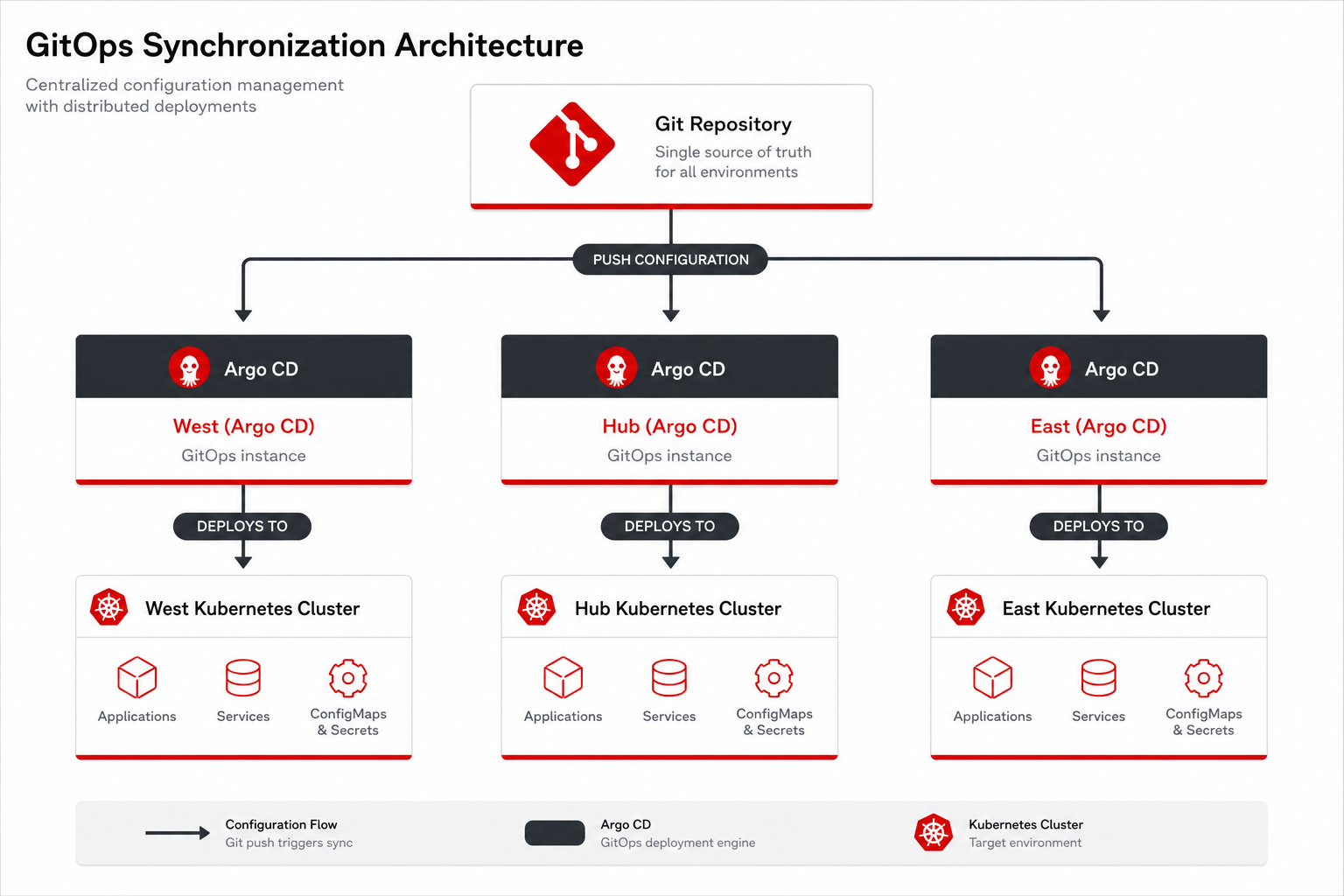The height and width of the screenshot is (896, 1344).
Task: Select the Applications cube icon in the Hub cluster
Action: (563, 677)
